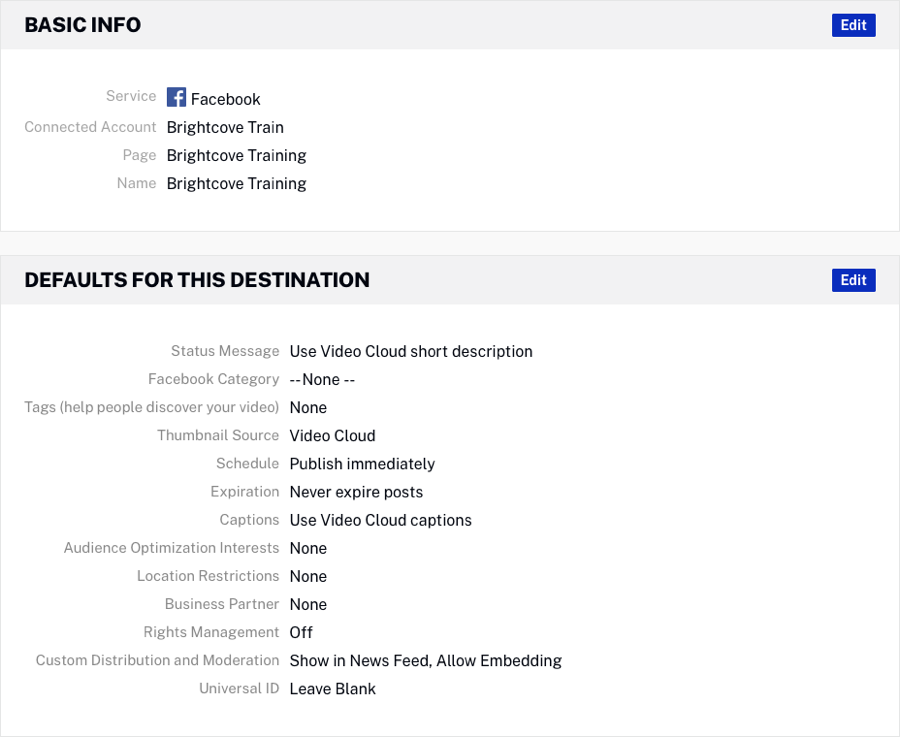This screenshot has width=900, height=737.
Task: Click the Business Partner label
Action: click(222, 604)
